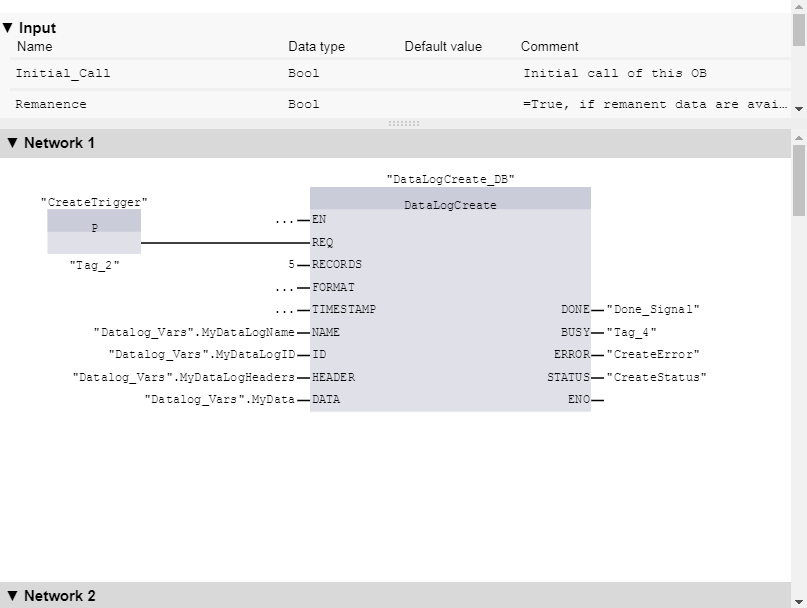Image resolution: width=807 pixels, height=608 pixels.
Task: Click the ENO output pin
Action: coord(579,399)
